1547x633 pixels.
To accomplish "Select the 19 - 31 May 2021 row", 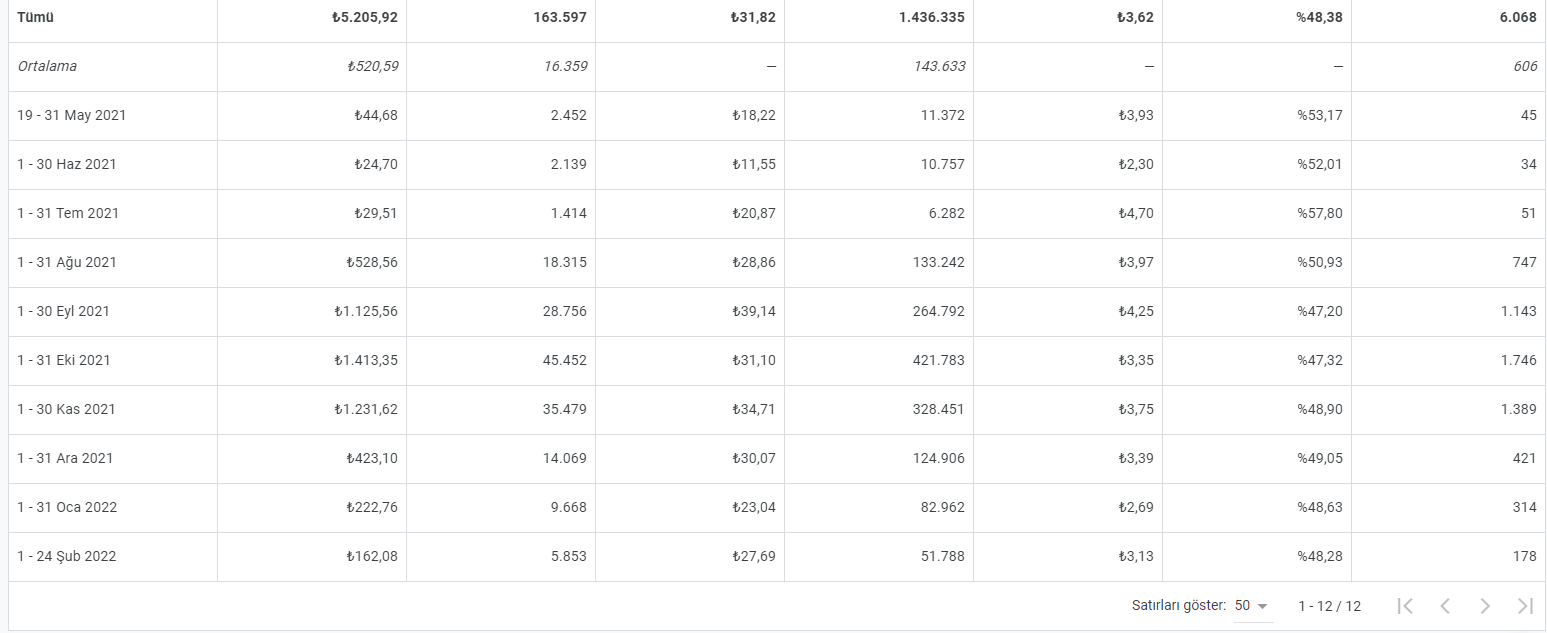I will point(777,115).
